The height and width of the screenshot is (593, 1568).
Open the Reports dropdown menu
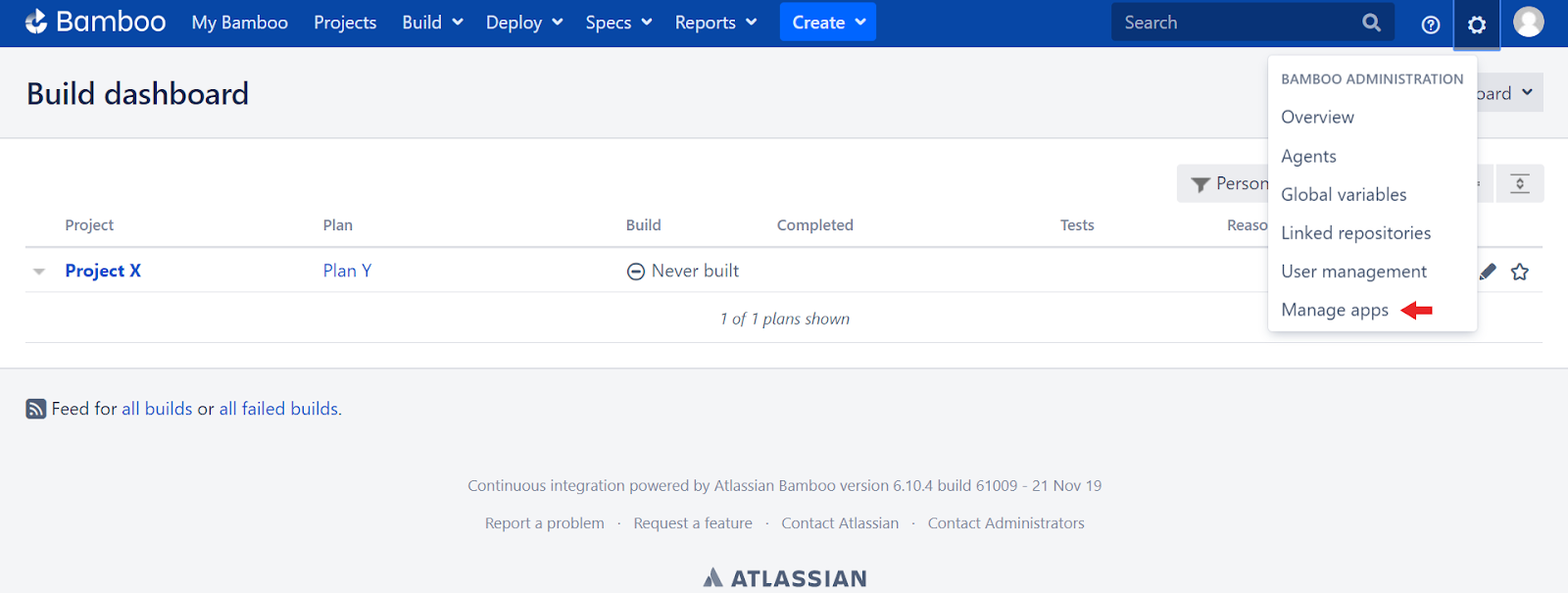pyautogui.click(x=715, y=22)
